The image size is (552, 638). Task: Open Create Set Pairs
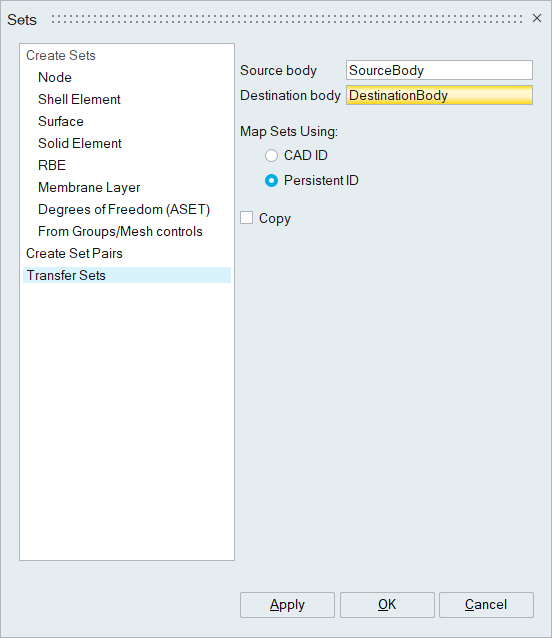(x=74, y=253)
